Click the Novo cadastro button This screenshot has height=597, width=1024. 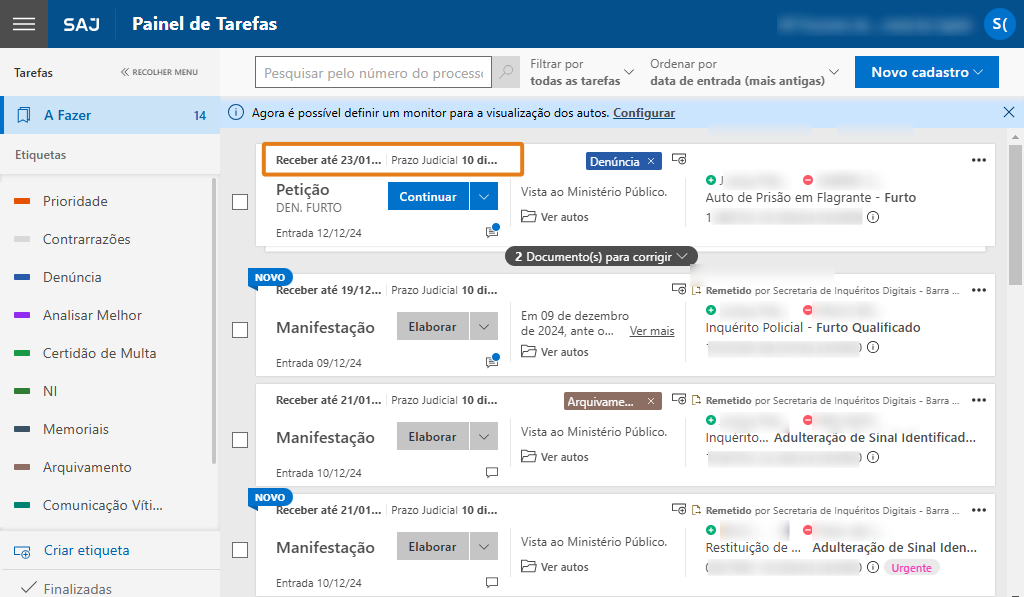tap(927, 72)
